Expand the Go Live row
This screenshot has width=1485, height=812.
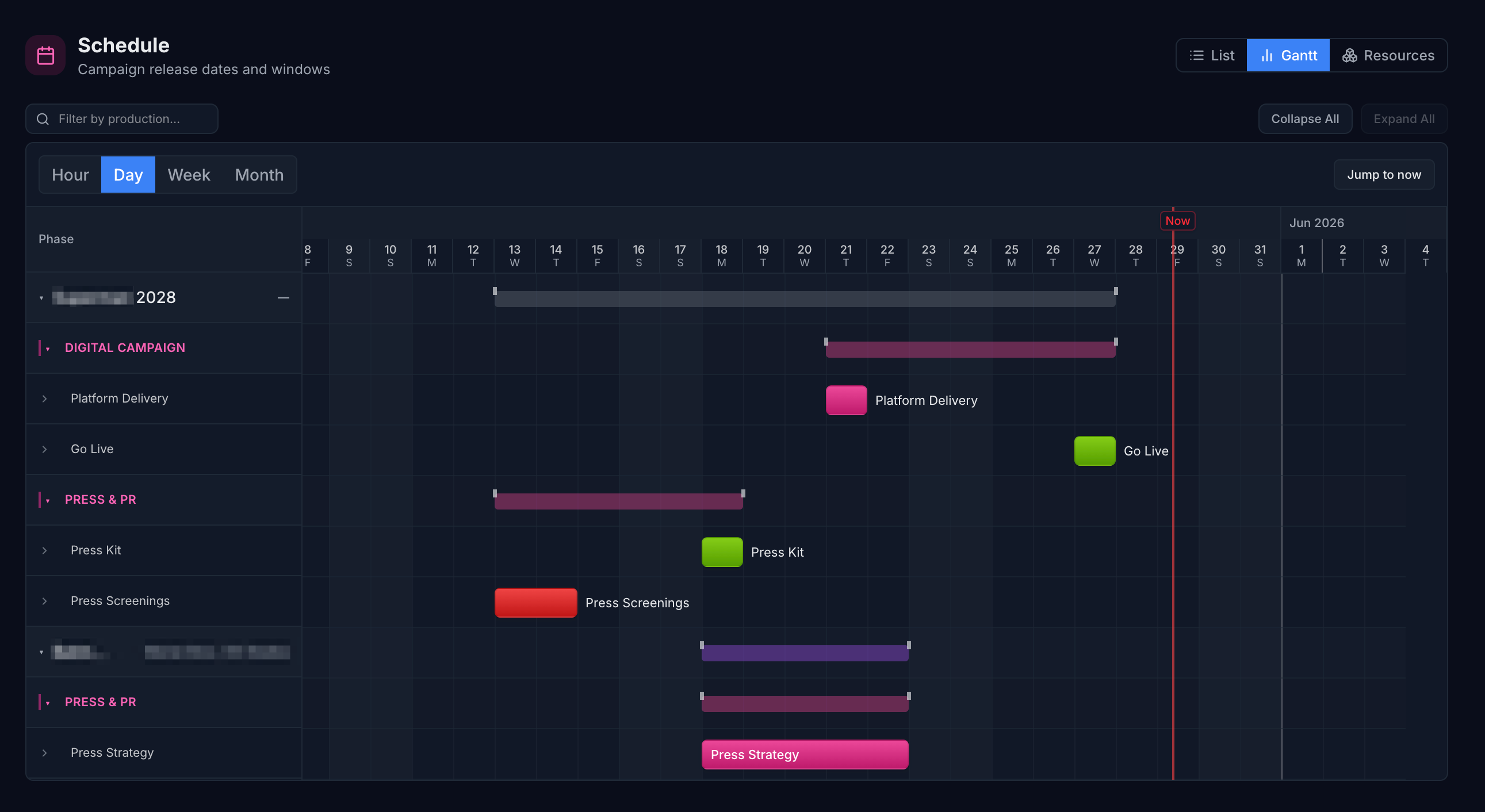coord(44,450)
